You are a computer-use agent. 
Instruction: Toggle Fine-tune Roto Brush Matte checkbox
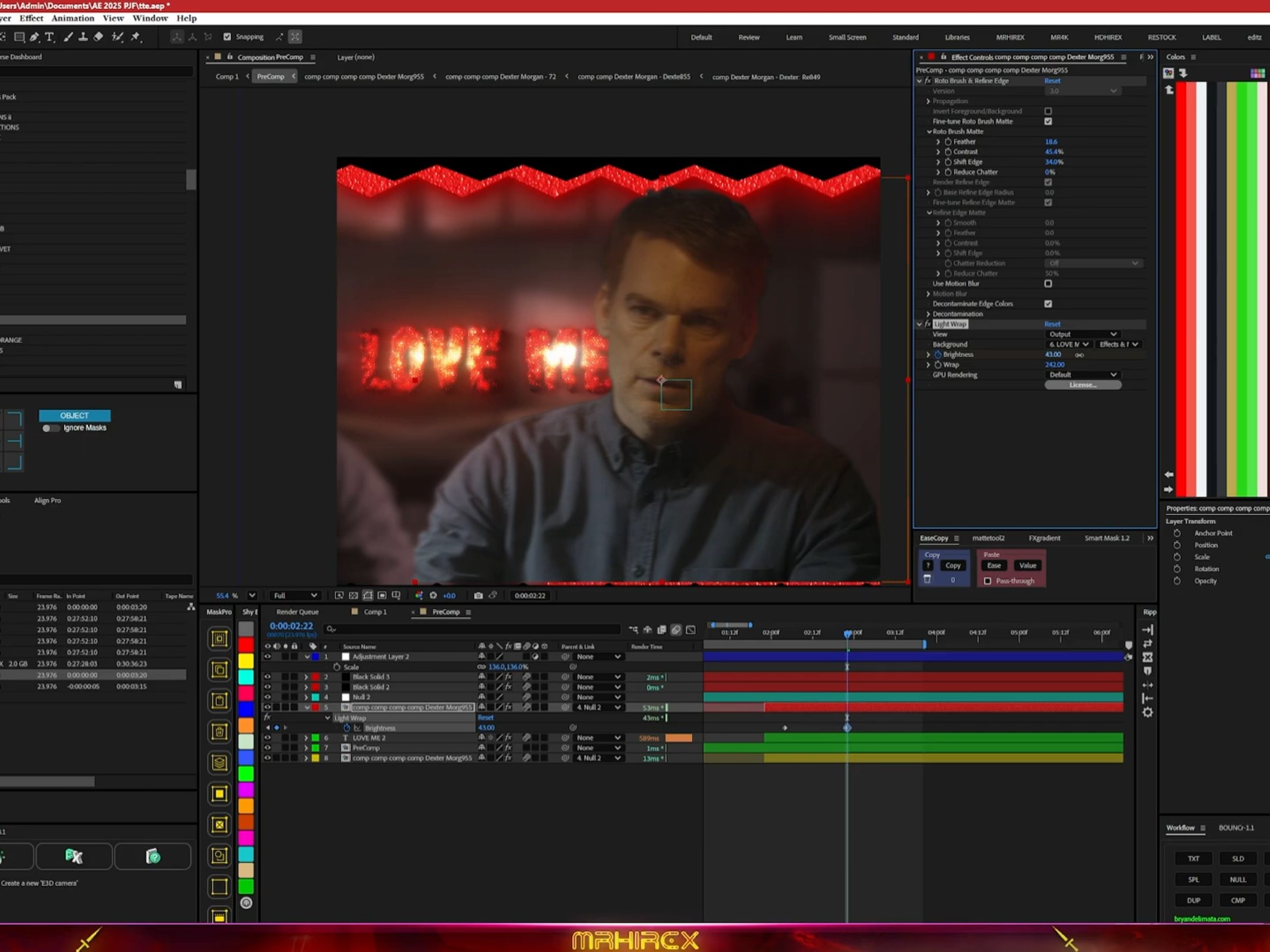tap(1048, 122)
